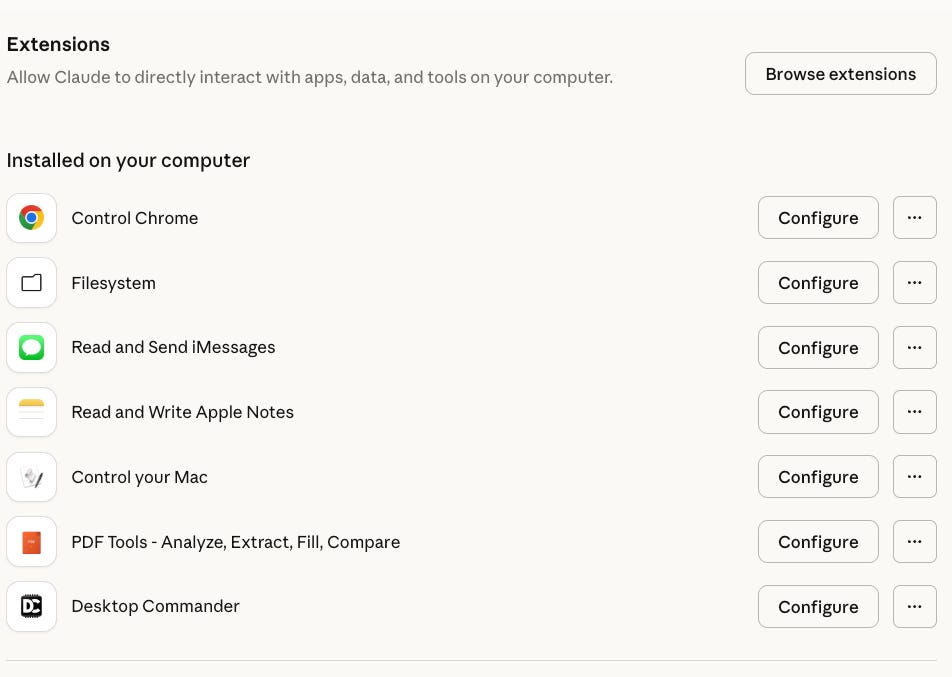Open more options for Desktop Commander
The width and height of the screenshot is (952, 677).
point(914,607)
